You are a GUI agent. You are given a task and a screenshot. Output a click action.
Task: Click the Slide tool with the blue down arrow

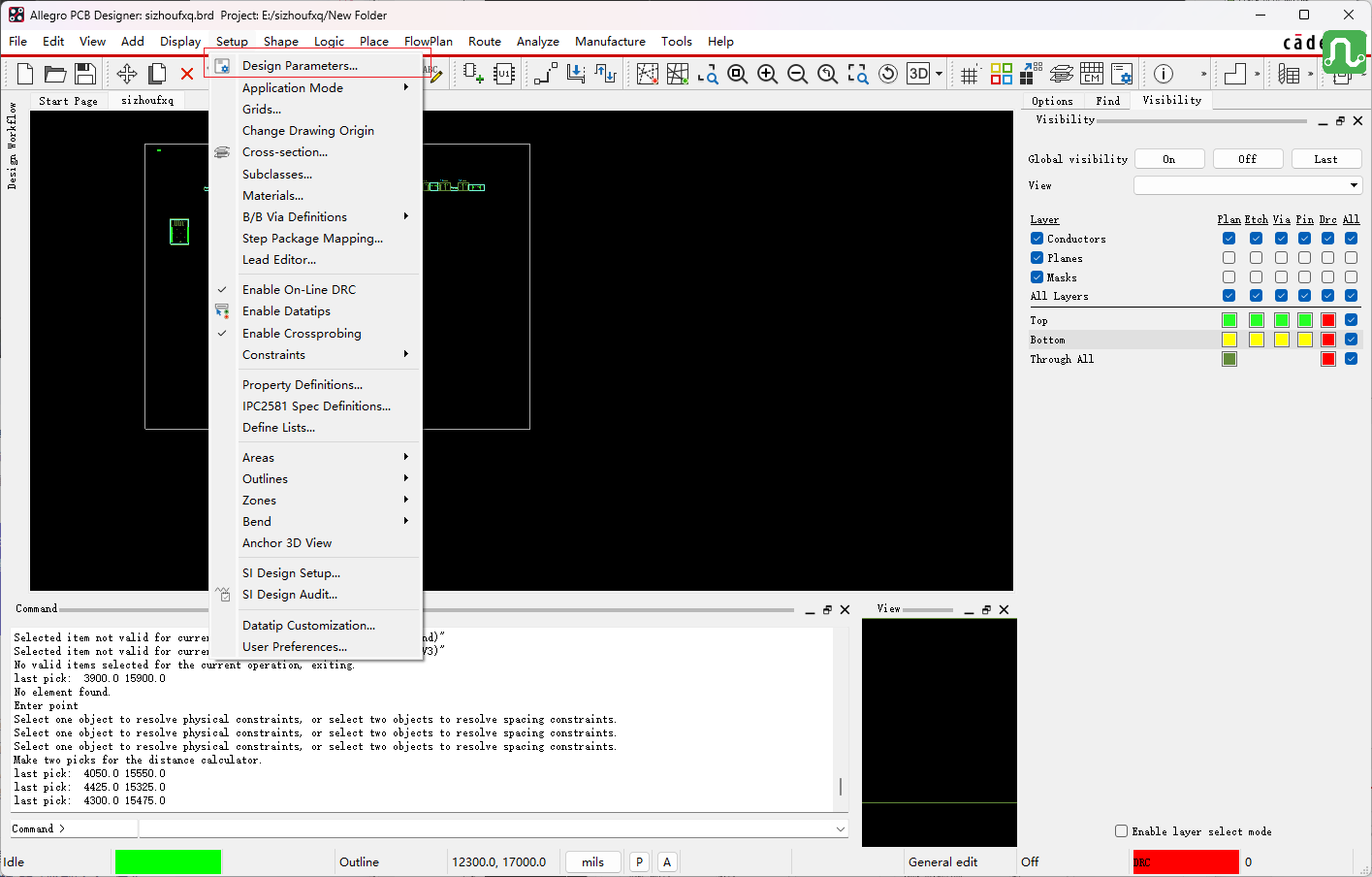576,74
